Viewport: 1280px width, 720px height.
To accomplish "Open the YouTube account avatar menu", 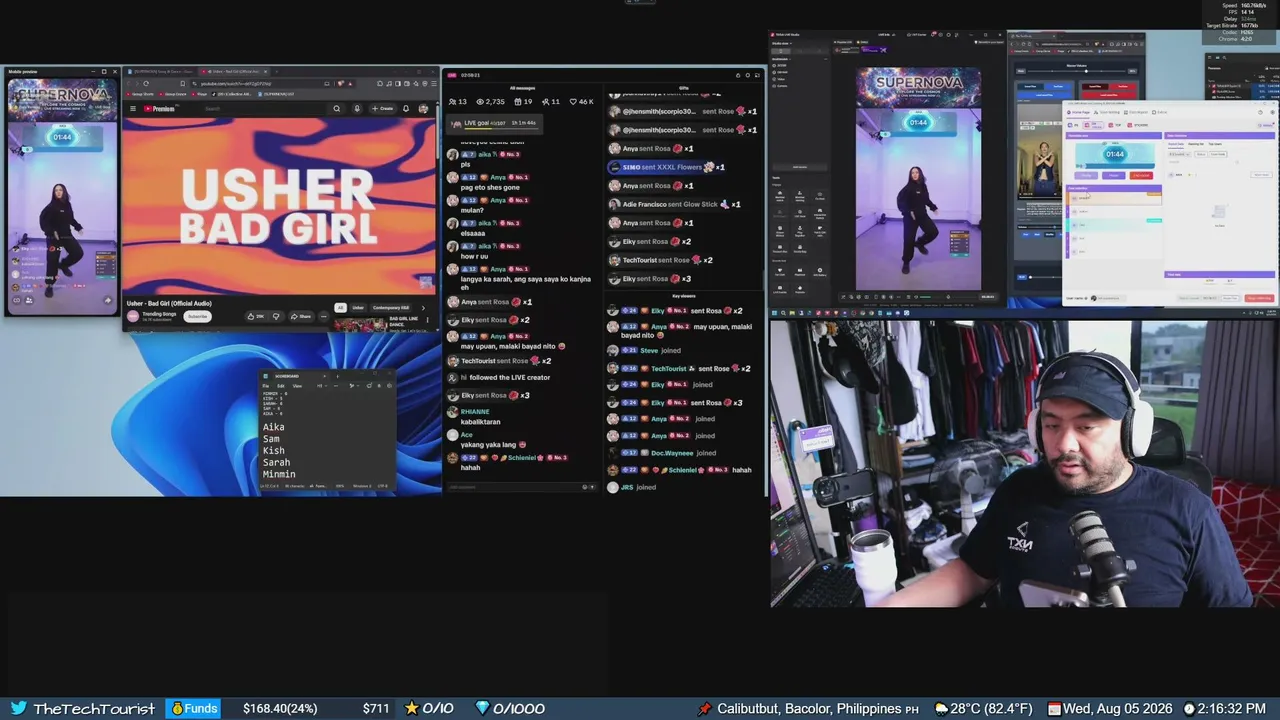I will pyautogui.click(x=424, y=108).
